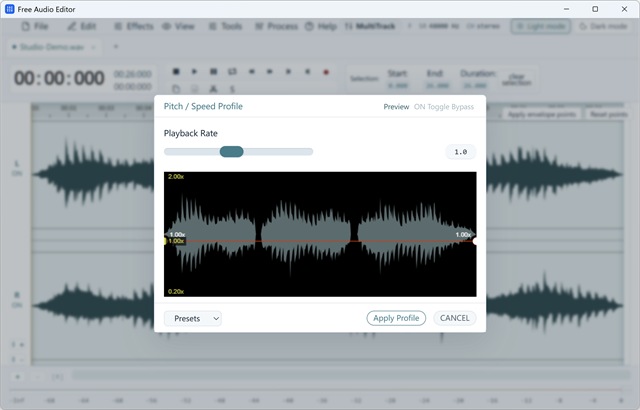Click the 0.20x label in the graph
Image resolution: width=640 pixels, height=410 pixels.
pyautogui.click(x=176, y=291)
